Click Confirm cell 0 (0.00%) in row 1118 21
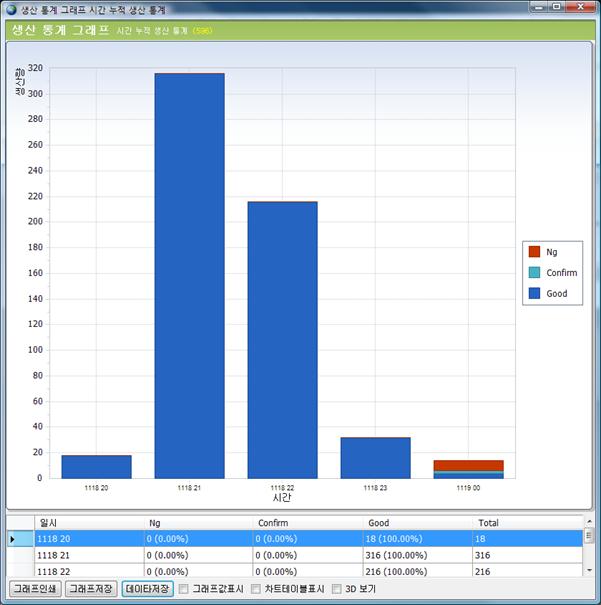The width and height of the screenshot is (601, 605). (x=308, y=555)
